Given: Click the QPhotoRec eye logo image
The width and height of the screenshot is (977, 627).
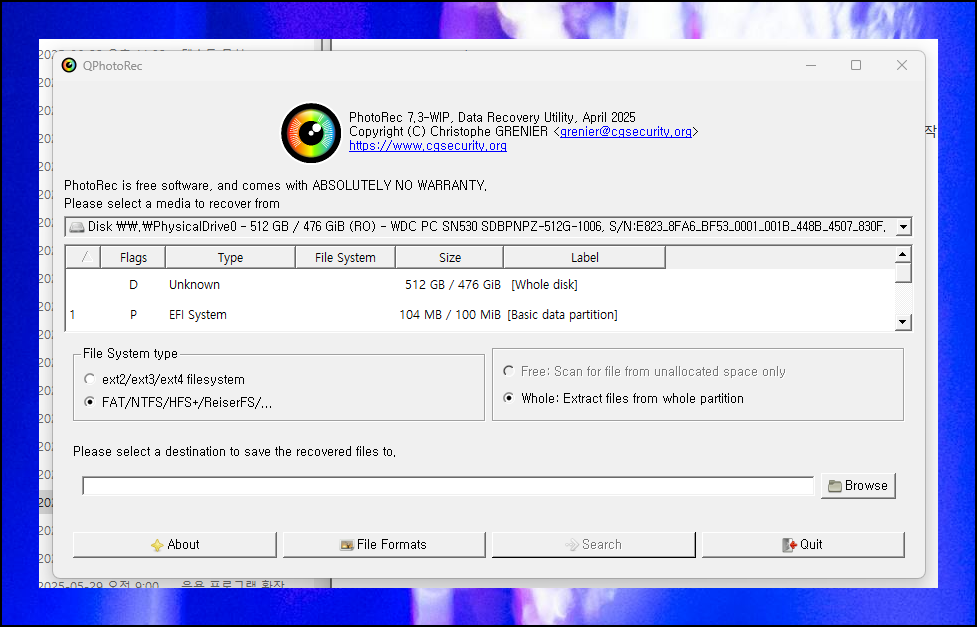Looking at the screenshot, I should [x=311, y=133].
